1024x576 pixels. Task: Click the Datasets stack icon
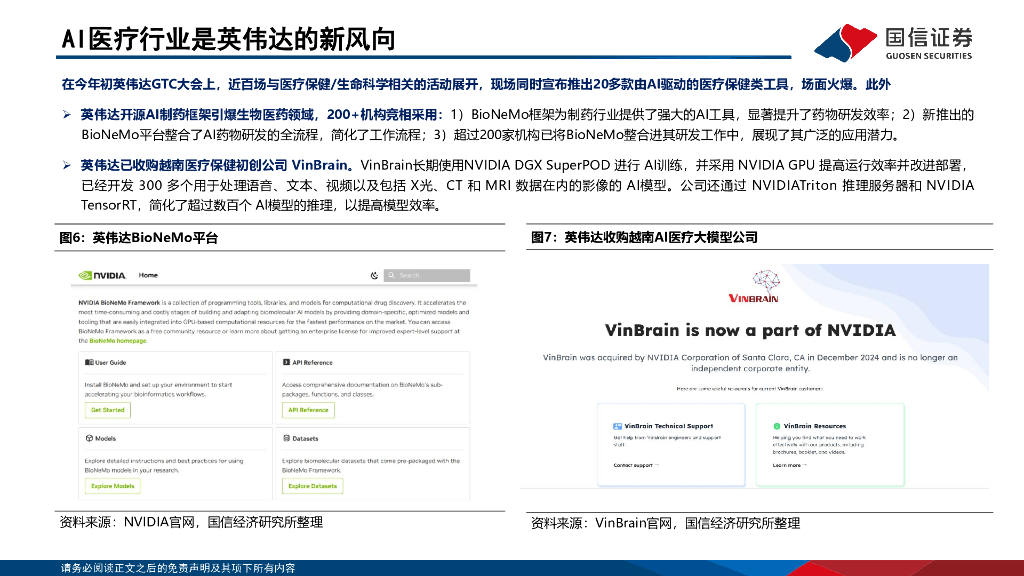click(285, 437)
